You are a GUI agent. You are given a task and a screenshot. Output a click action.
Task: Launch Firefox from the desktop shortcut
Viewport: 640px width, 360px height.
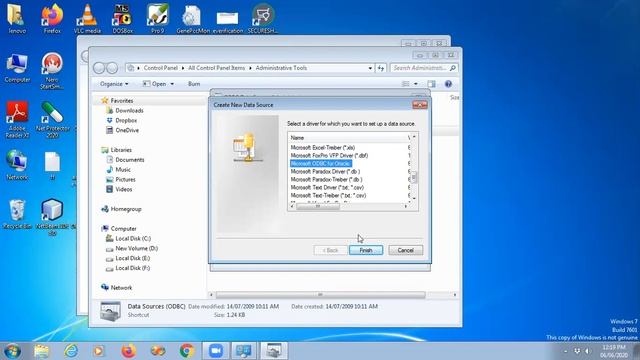(x=52, y=18)
